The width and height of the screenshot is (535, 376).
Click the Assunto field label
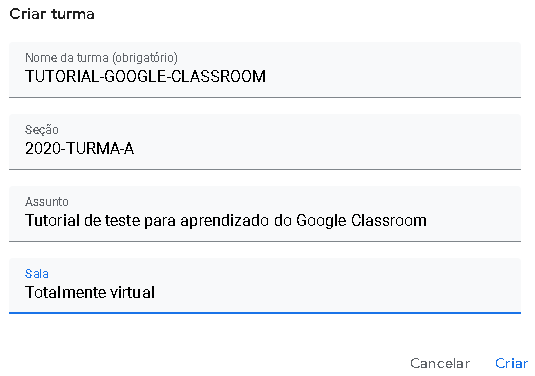point(47,202)
